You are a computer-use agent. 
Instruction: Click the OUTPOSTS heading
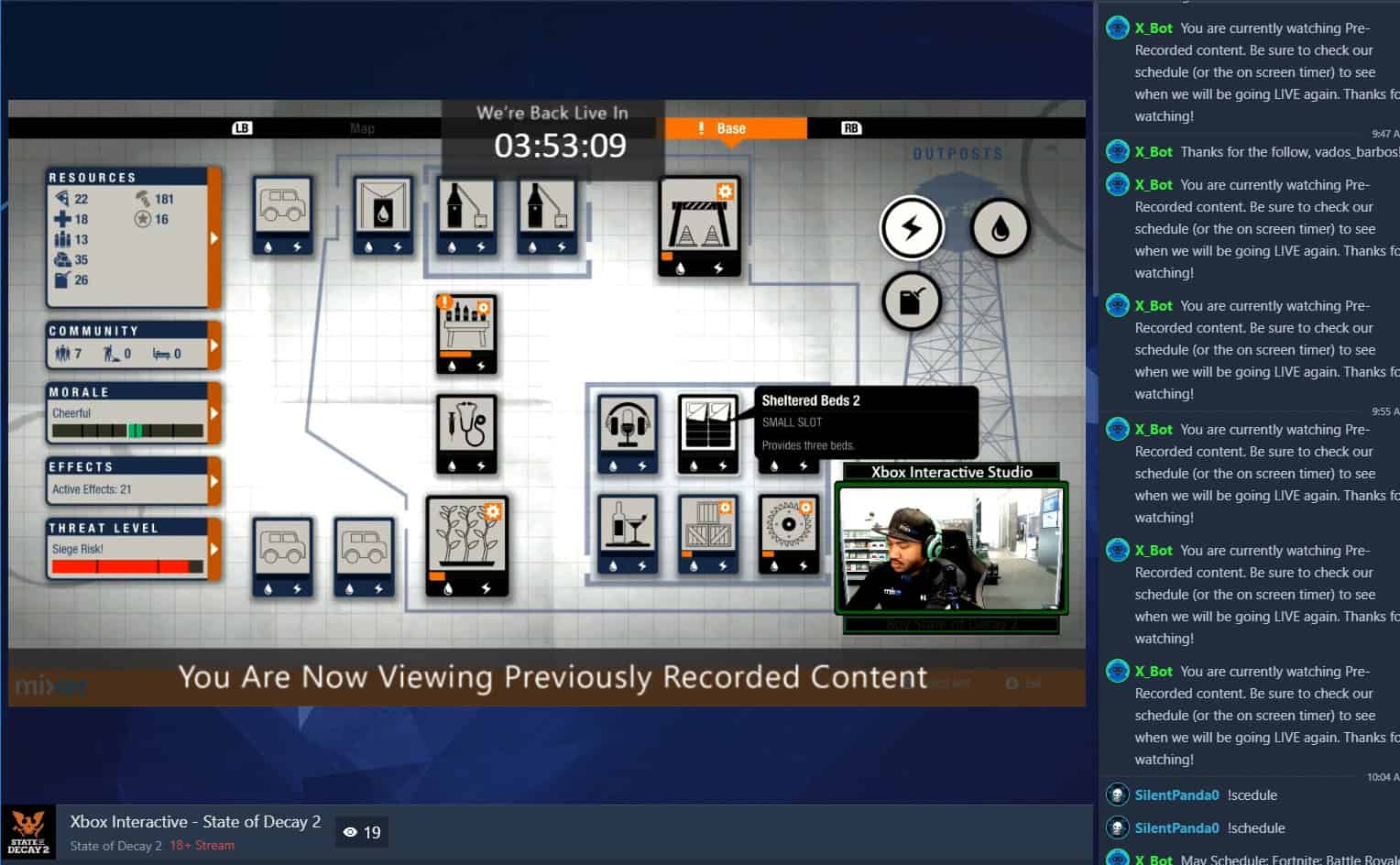tap(957, 154)
